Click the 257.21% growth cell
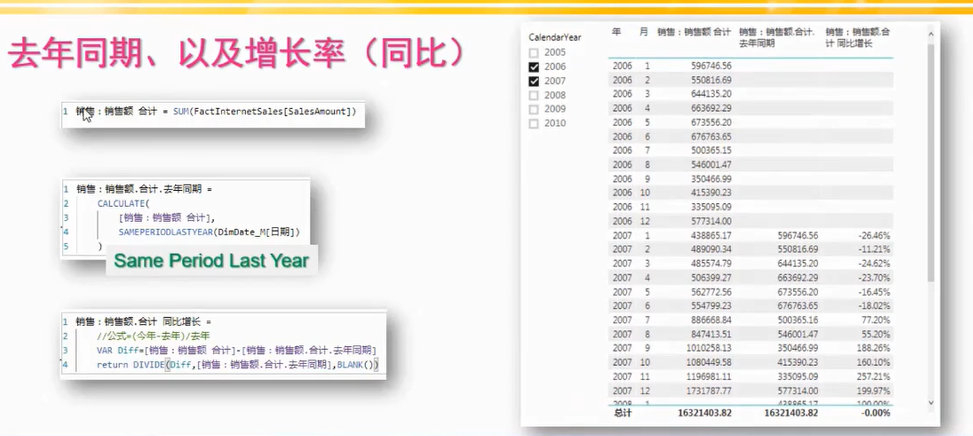 874,376
